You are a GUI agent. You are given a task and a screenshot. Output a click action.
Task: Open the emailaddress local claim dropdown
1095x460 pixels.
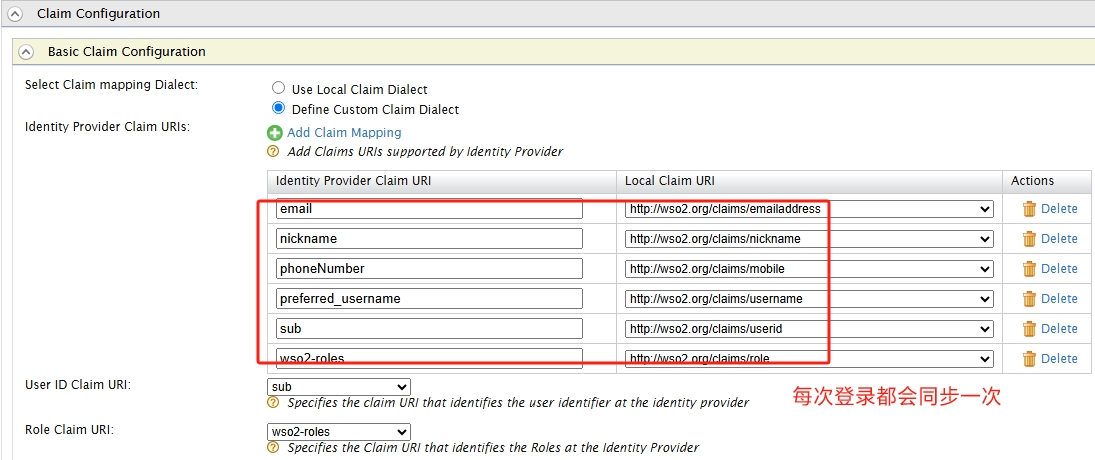809,209
